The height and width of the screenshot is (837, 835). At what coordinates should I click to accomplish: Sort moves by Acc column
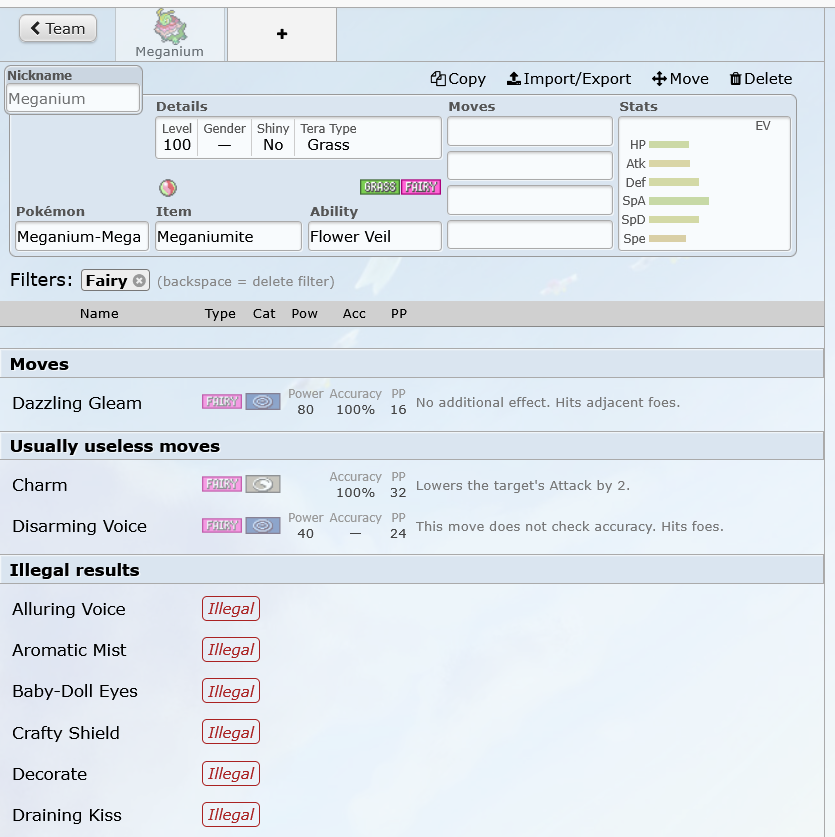tap(354, 314)
